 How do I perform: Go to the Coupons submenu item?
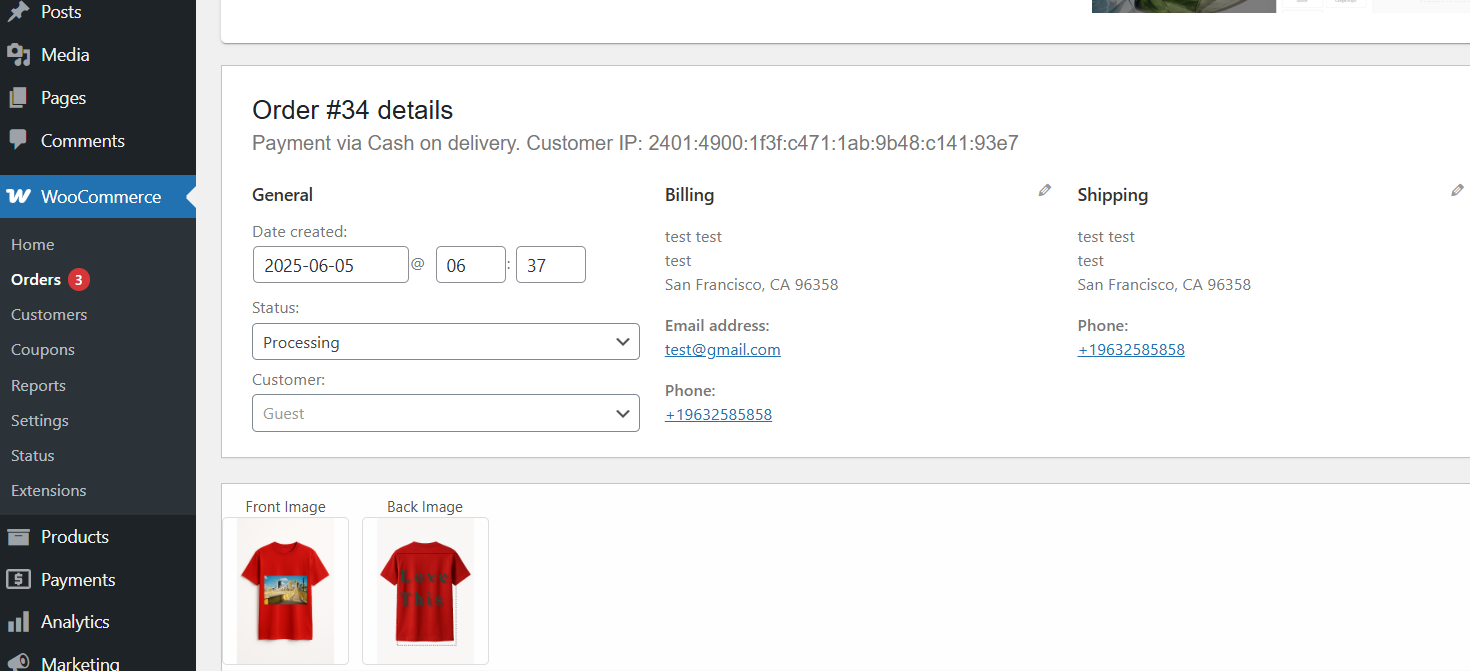click(43, 350)
